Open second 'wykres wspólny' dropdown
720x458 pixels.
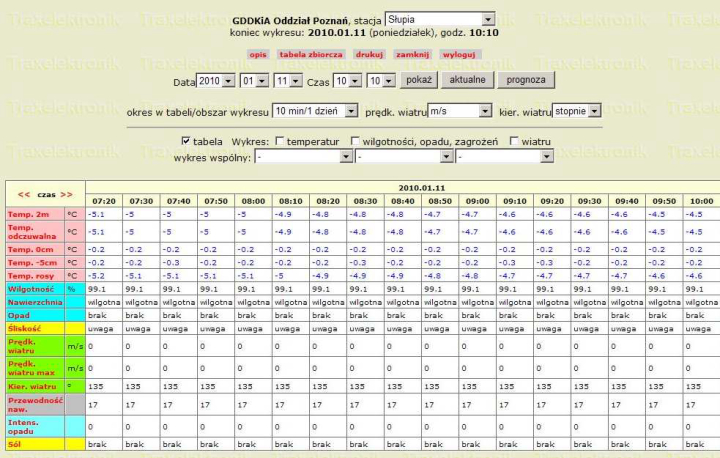[x=404, y=157]
